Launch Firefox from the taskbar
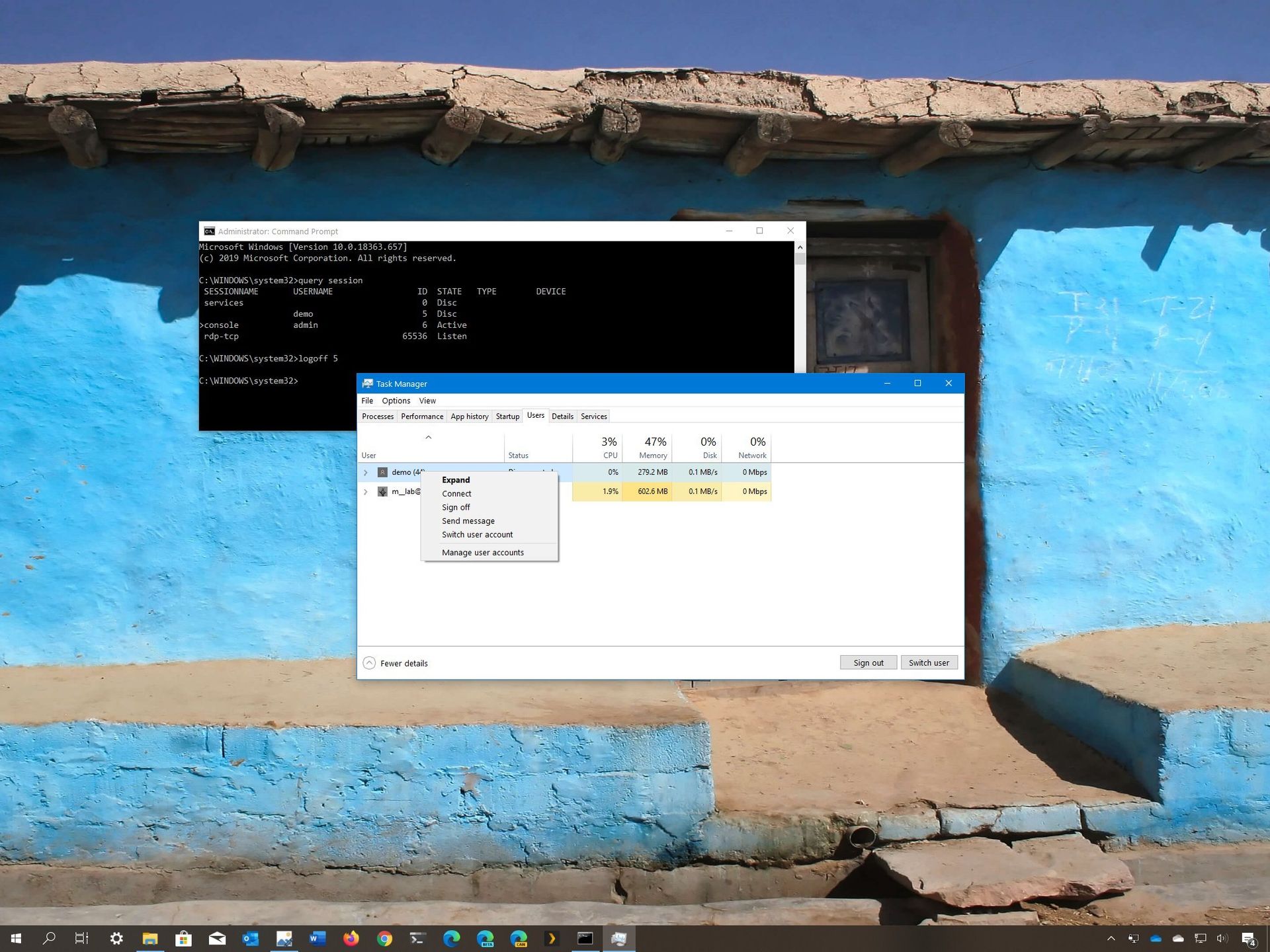The height and width of the screenshot is (952, 1270). pos(351,938)
